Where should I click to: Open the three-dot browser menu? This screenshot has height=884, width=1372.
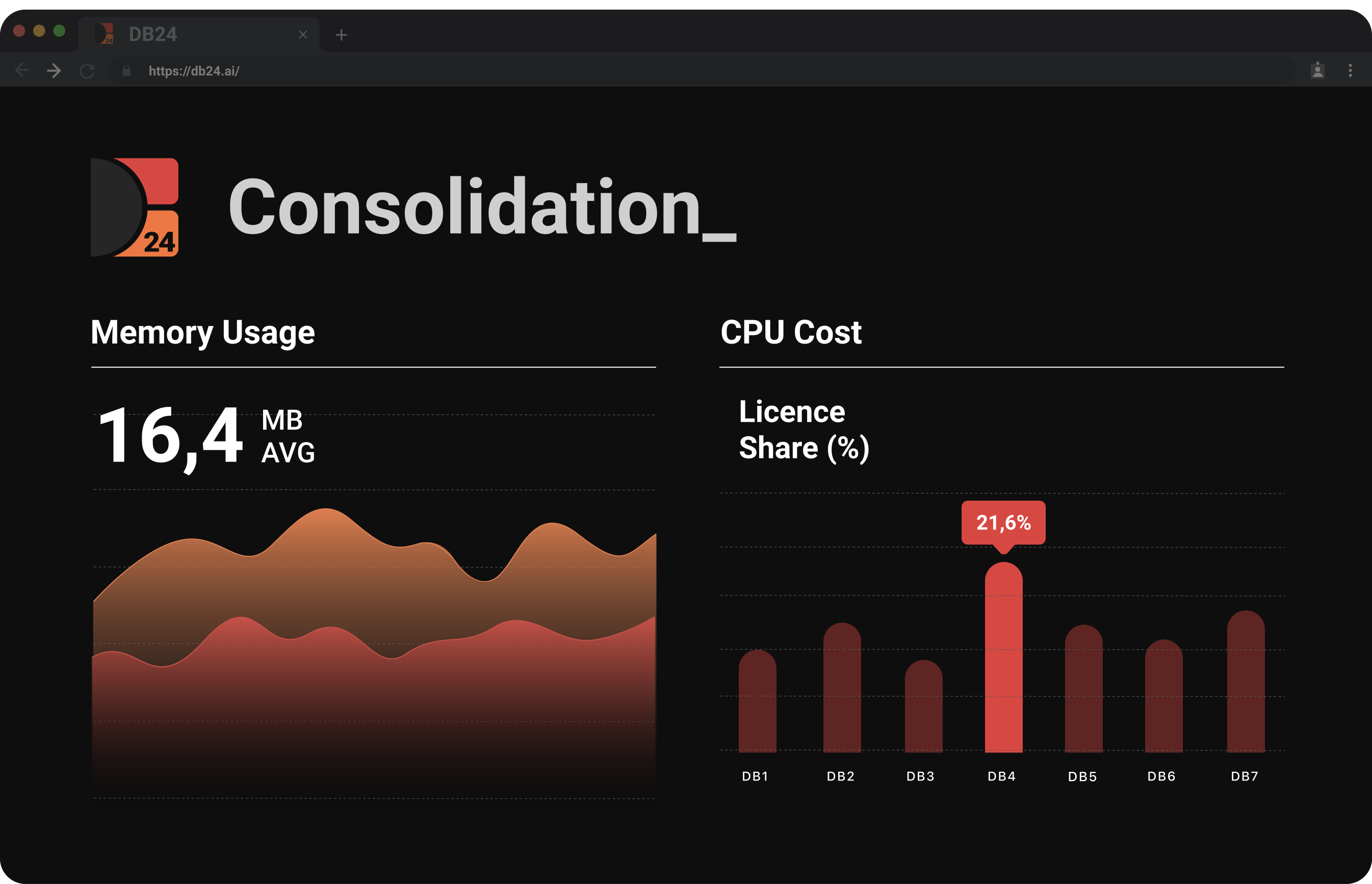point(1350,70)
